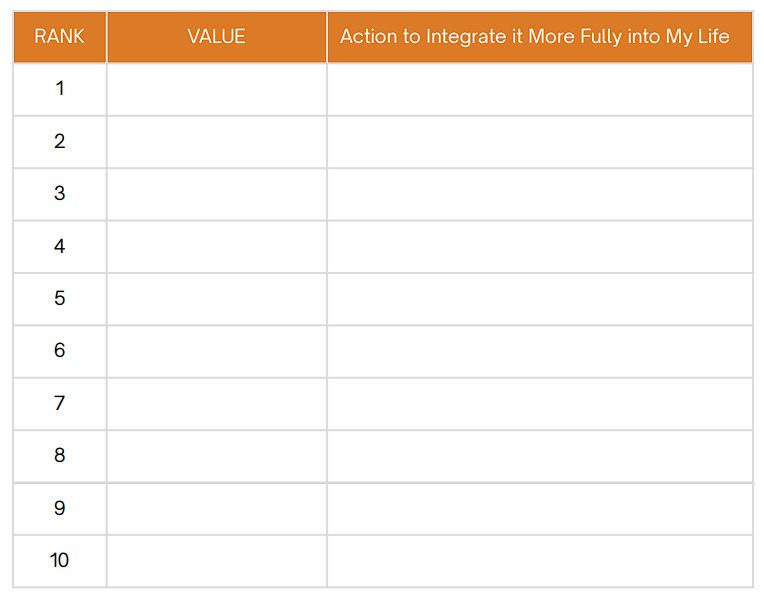This screenshot has width=764, height=597.
Task: Click the Action cell in row 7
Action: 540,404
